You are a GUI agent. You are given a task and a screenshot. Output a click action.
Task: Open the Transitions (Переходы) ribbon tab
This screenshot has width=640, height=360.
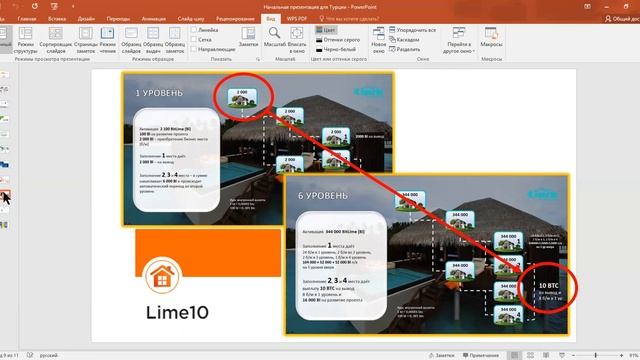(x=118, y=19)
